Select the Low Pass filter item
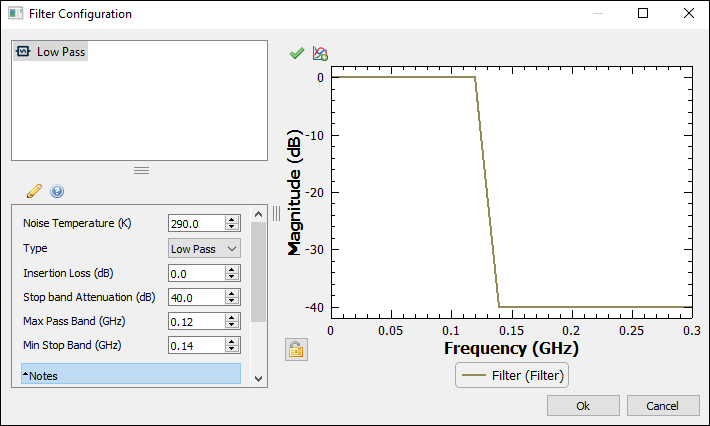The width and height of the screenshot is (710, 426). 50,52
